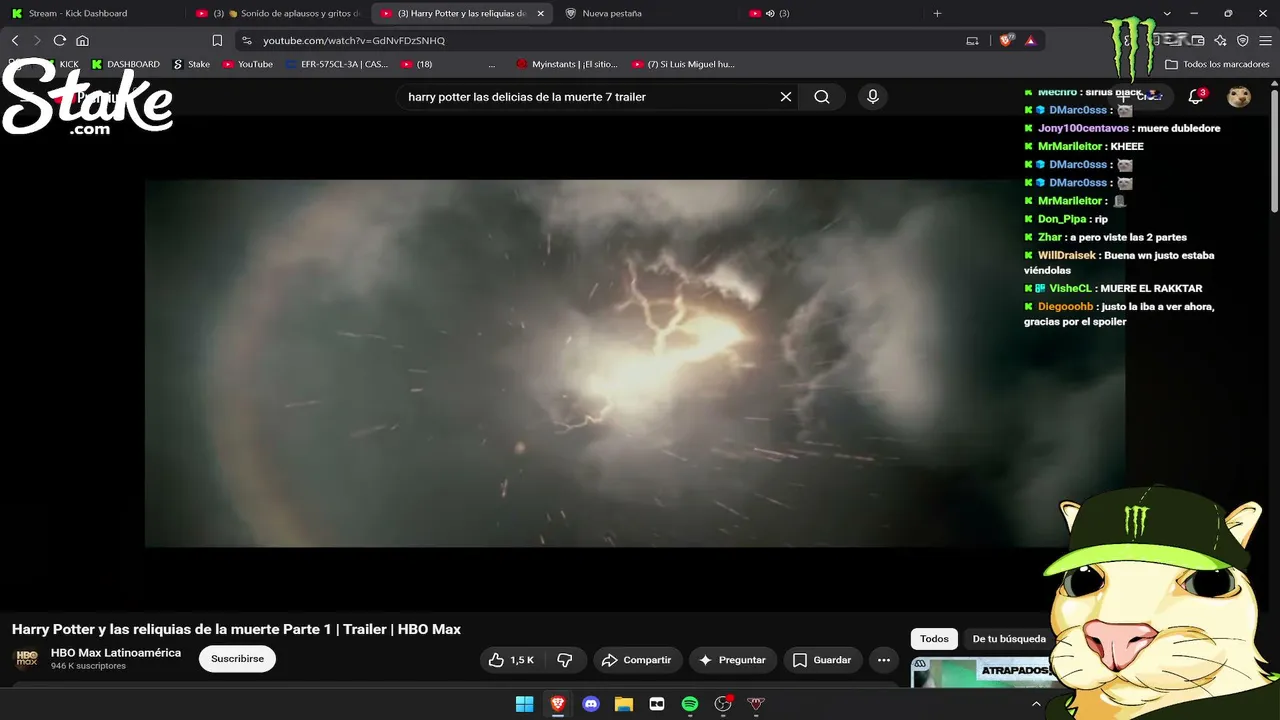Open Brave Rewards triangle icon
The height and width of the screenshot is (720, 1280).
(1030, 40)
